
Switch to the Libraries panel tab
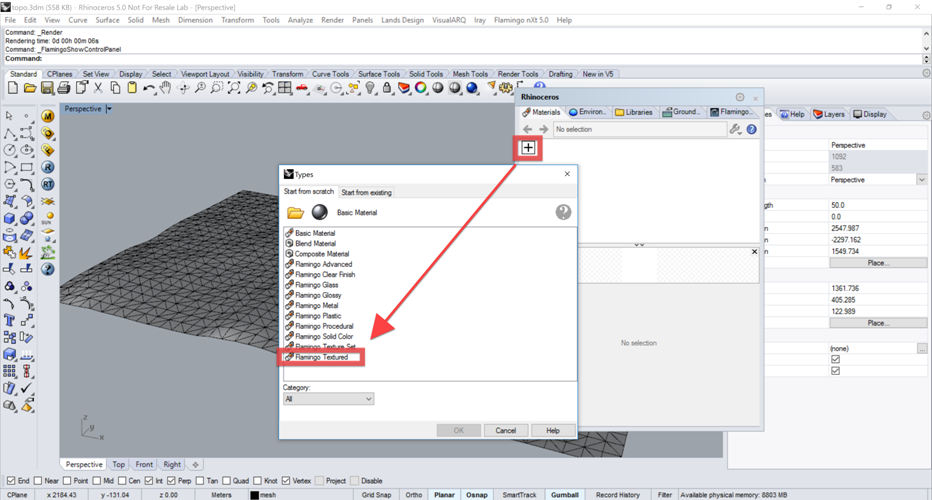[x=634, y=112]
